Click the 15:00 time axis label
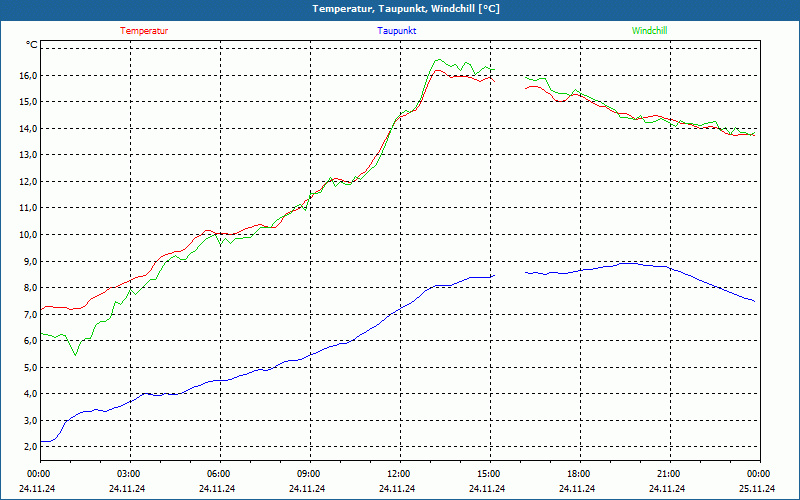This screenshot has width=800, height=500. (489, 474)
